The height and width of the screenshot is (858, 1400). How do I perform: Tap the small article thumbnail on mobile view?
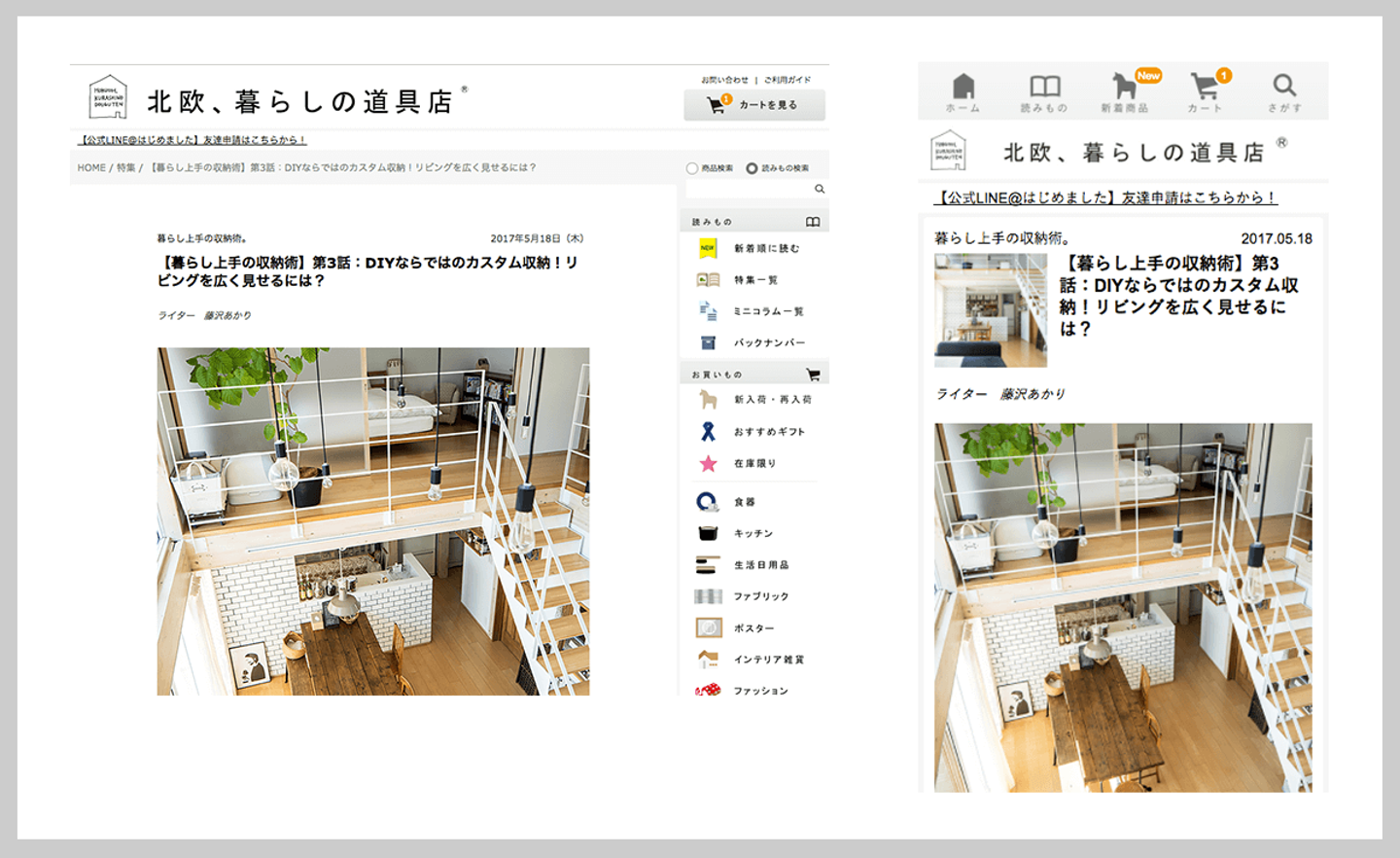pyautogui.click(x=991, y=310)
